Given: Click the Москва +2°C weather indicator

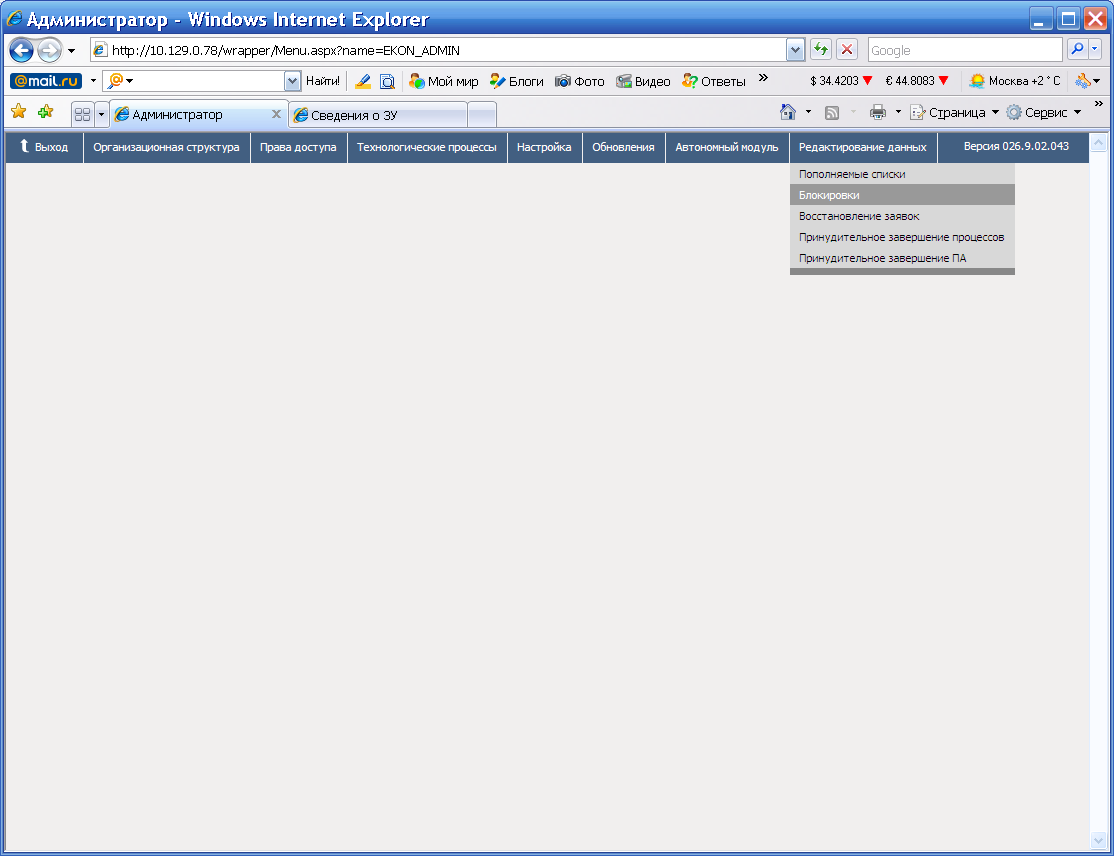Looking at the screenshot, I should point(1015,81).
